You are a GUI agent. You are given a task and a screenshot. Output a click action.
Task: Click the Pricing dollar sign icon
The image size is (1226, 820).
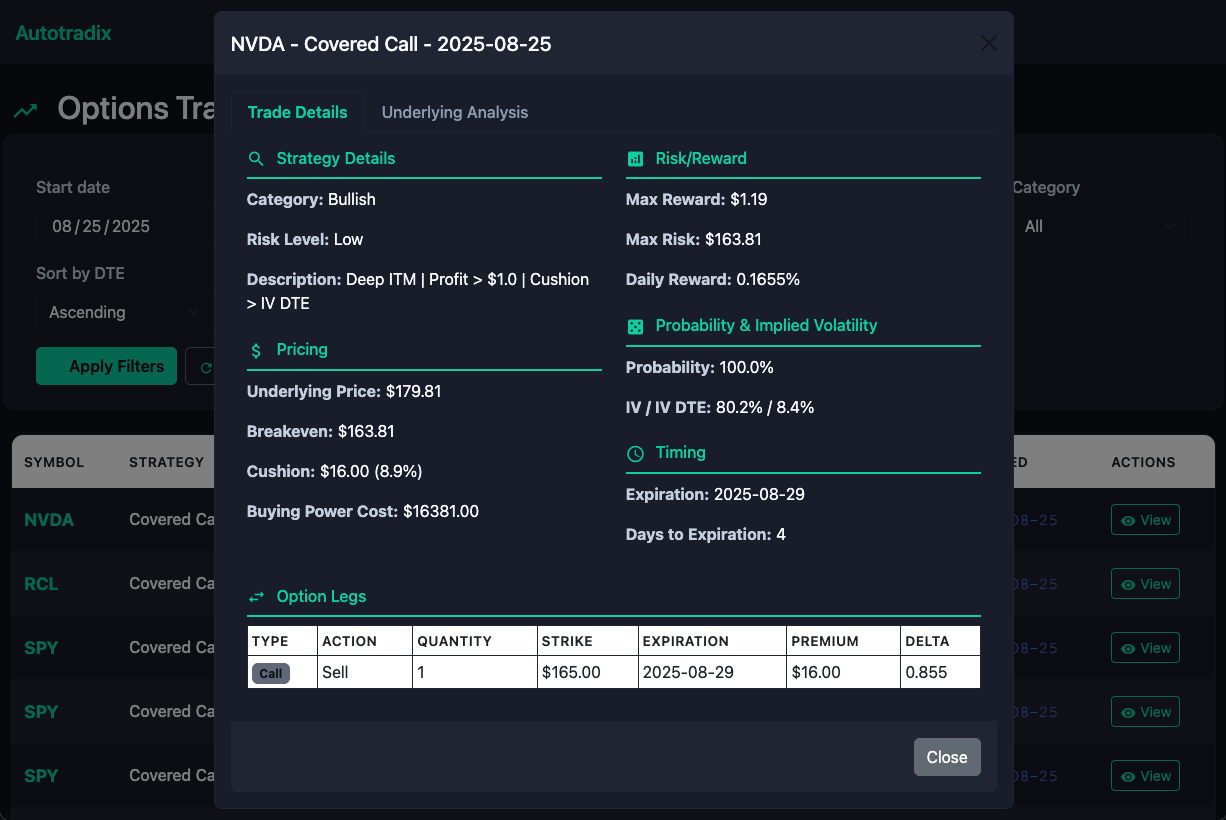click(x=256, y=350)
